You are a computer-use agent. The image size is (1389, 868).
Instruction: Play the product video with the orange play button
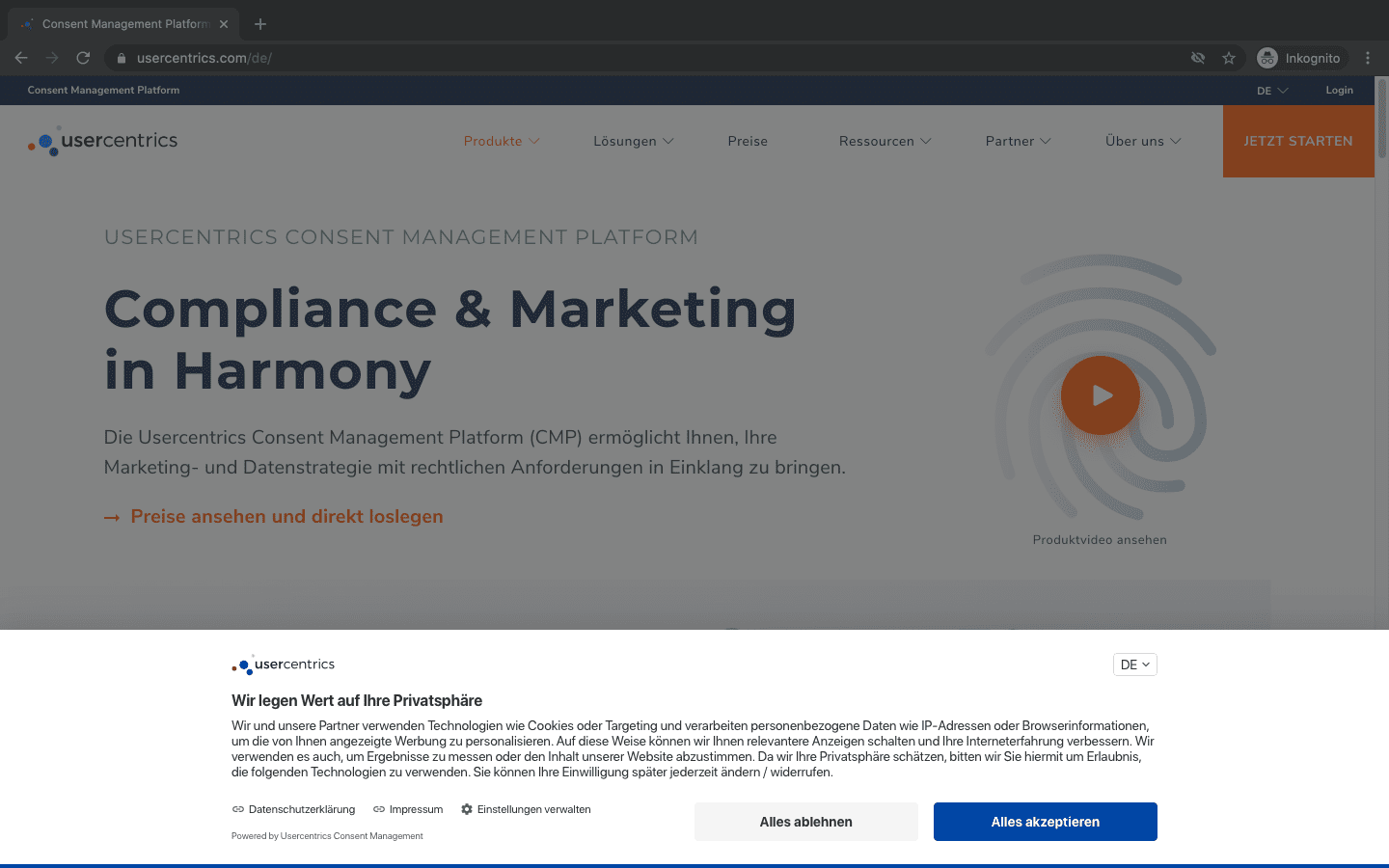1101,395
